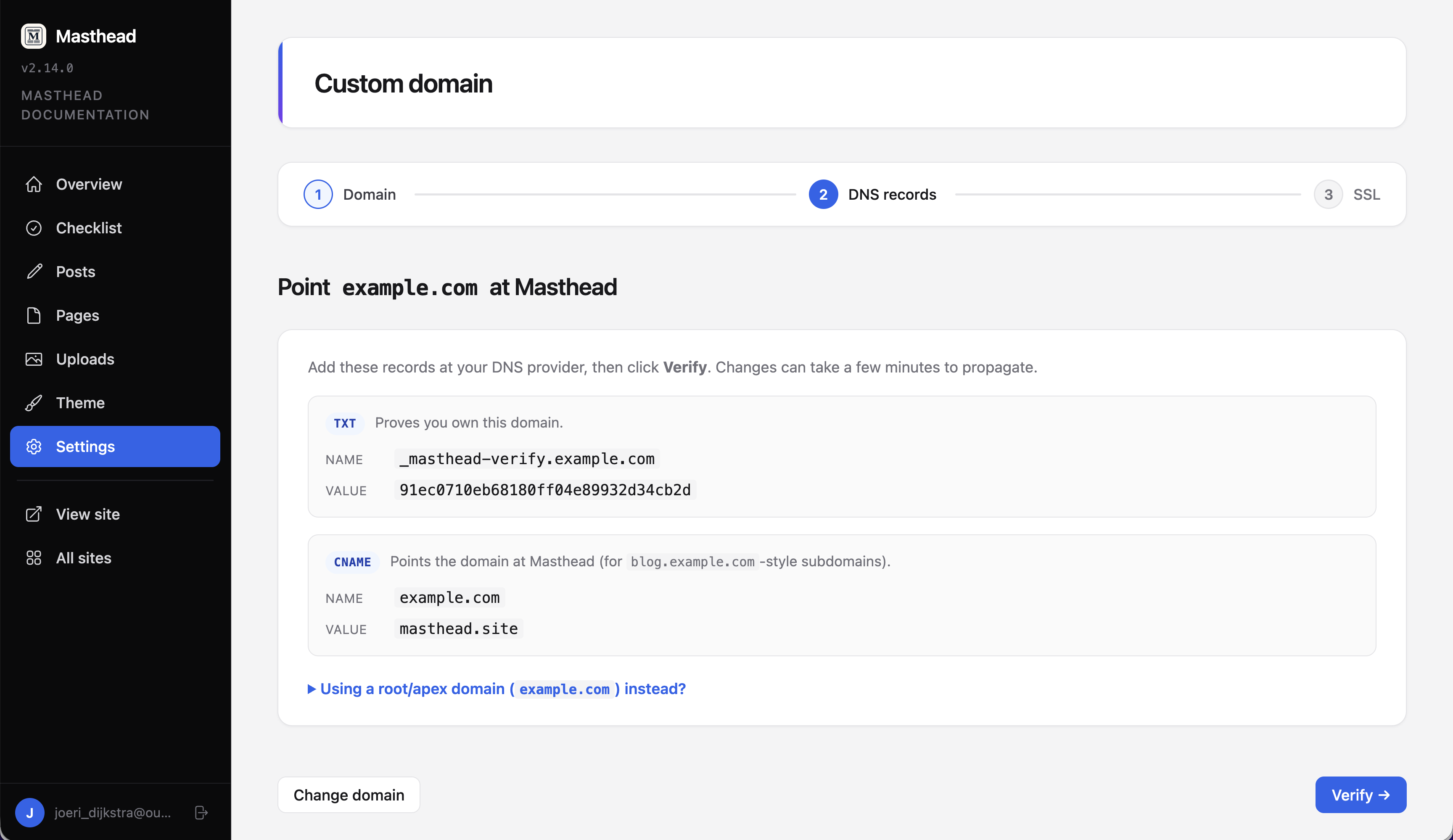Click the Verify button
The width and height of the screenshot is (1453, 840).
click(x=1361, y=795)
